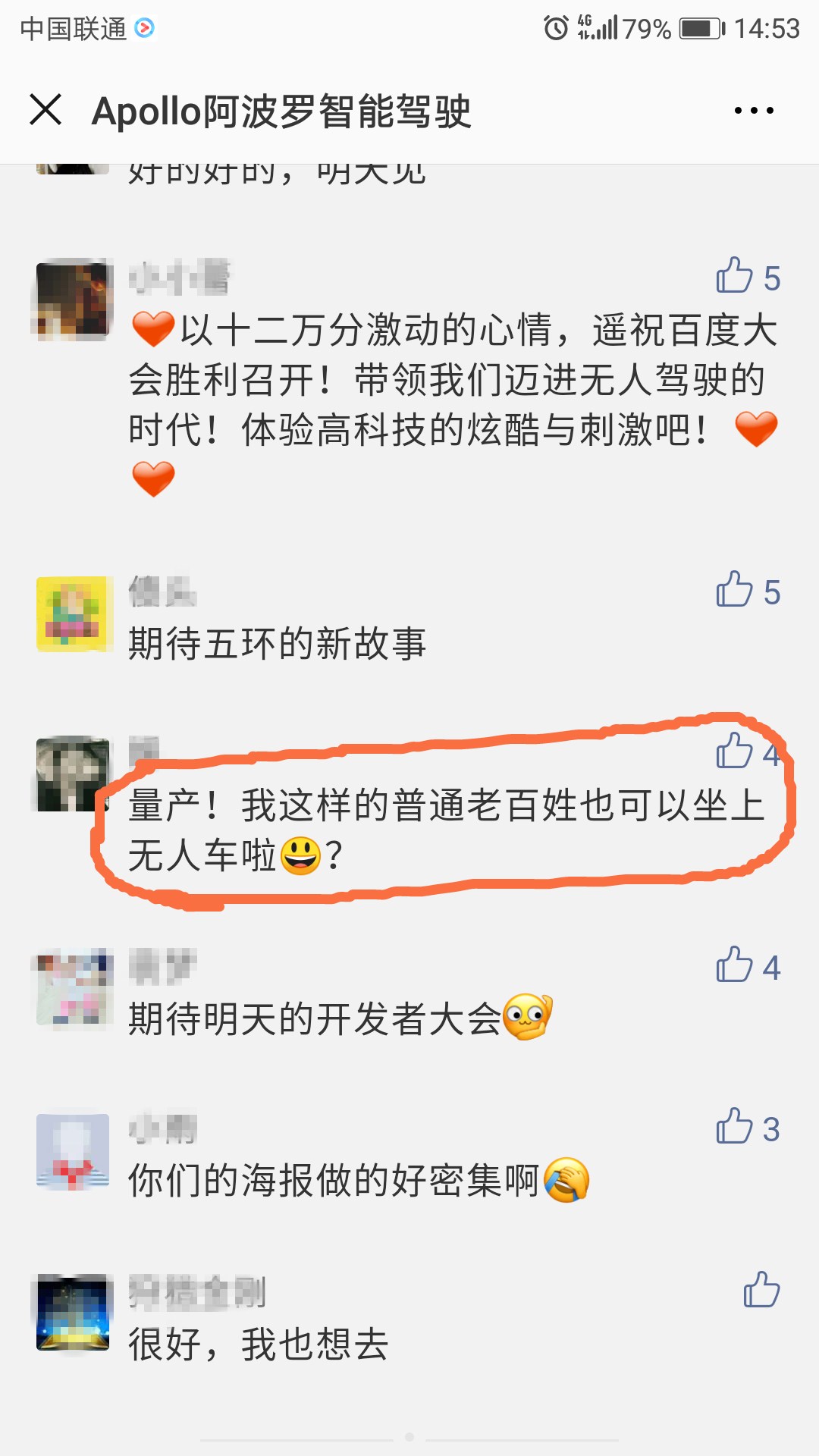Select comment text 期待五环的新故事
Image resolution: width=819 pixels, height=1456 pixels.
[277, 644]
